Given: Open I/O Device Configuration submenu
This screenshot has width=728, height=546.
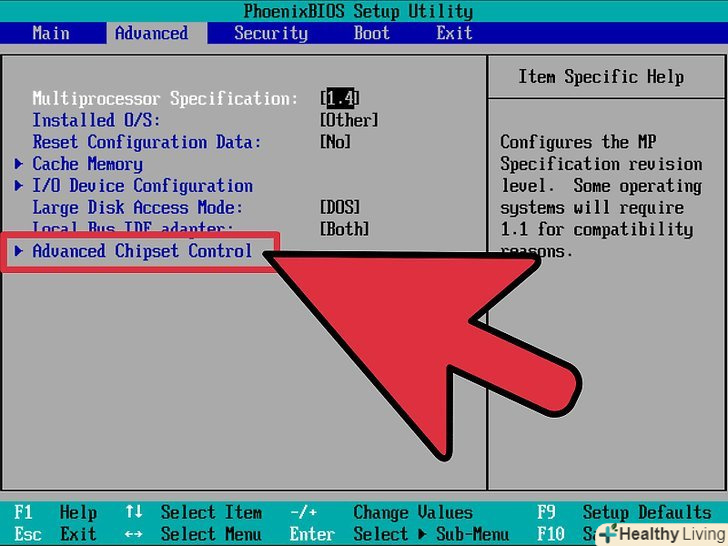Looking at the screenshot, I should pyautogui.click(x=143, y=186).
